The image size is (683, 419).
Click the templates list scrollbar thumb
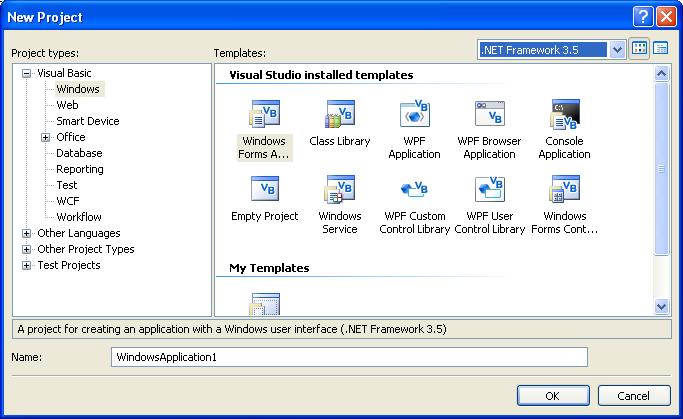pos(661,169)
